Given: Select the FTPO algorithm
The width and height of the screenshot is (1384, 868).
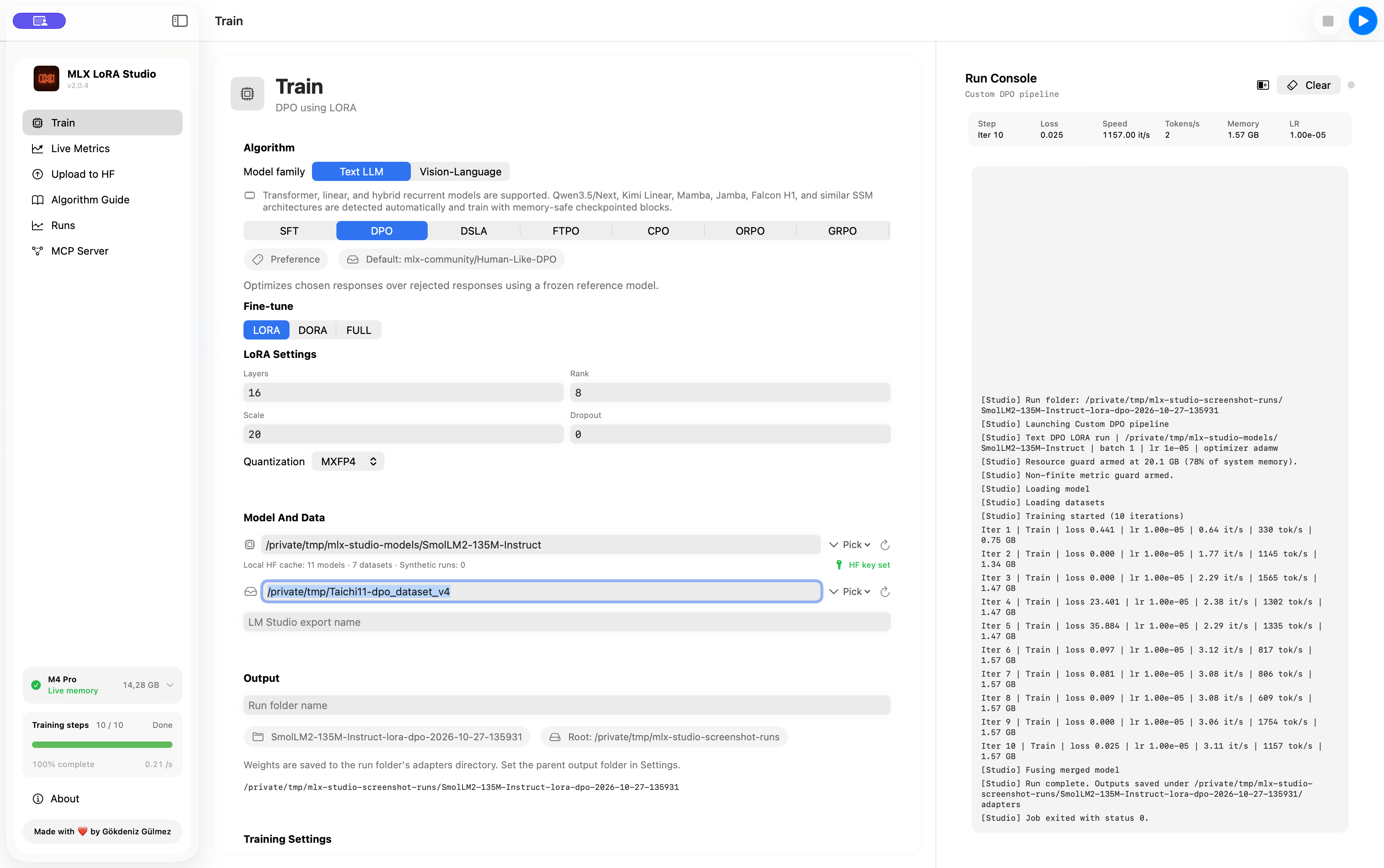Looking at the screenshot, I should [x=565, y=231].
